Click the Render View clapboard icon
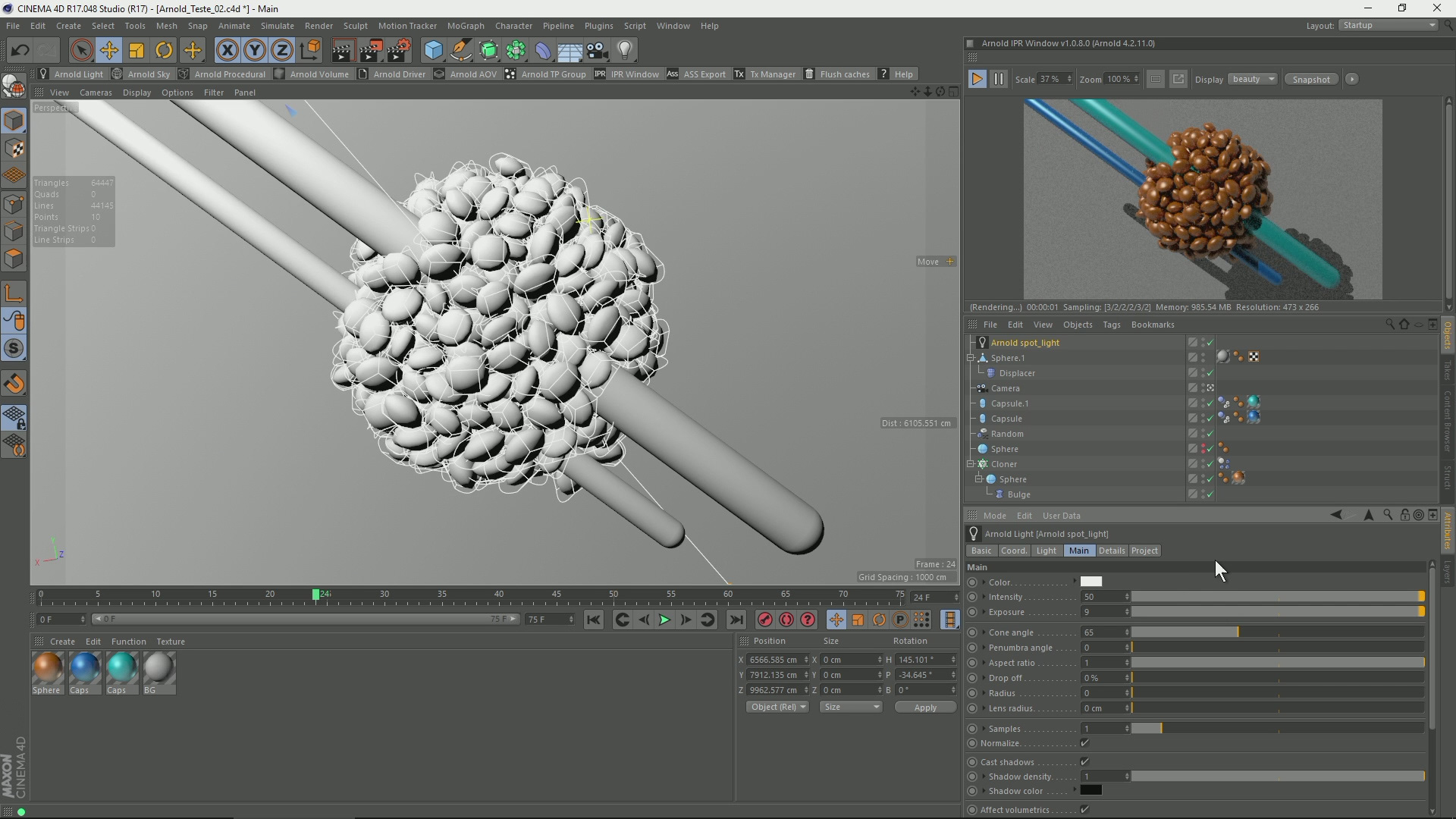The height and width of the screenshot is (819, 1456). pos(342,51)
